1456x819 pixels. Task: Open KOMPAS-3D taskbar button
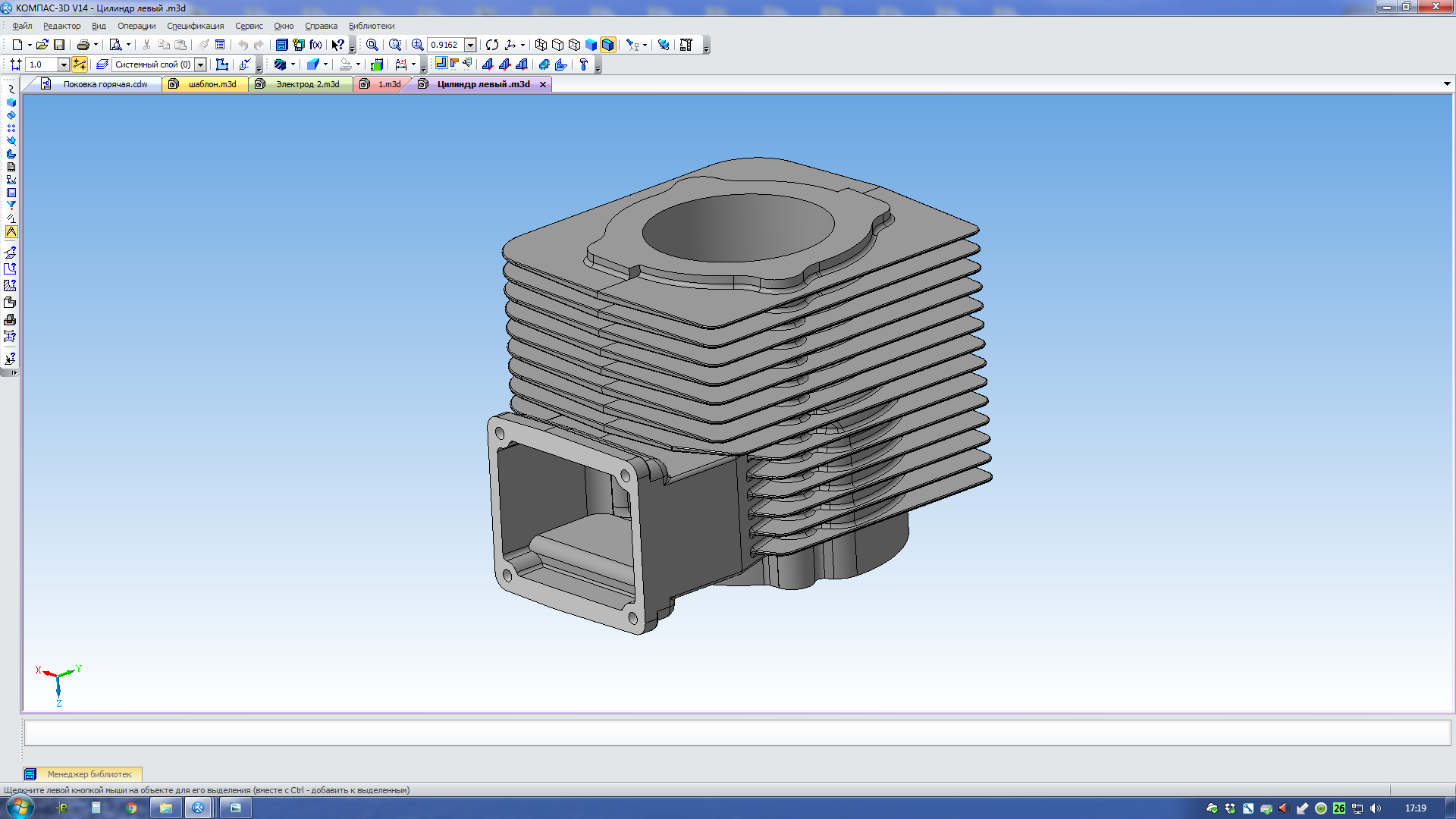(198, 808)
